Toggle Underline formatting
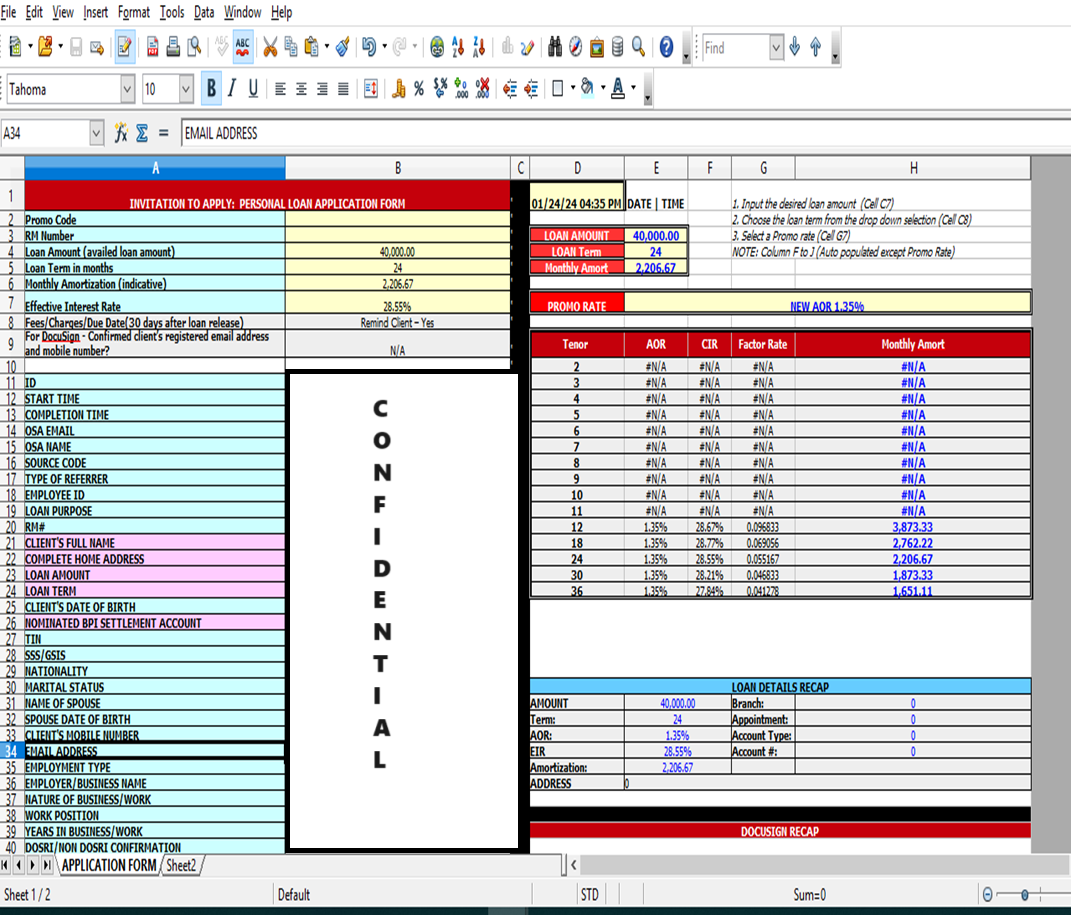 253,89
